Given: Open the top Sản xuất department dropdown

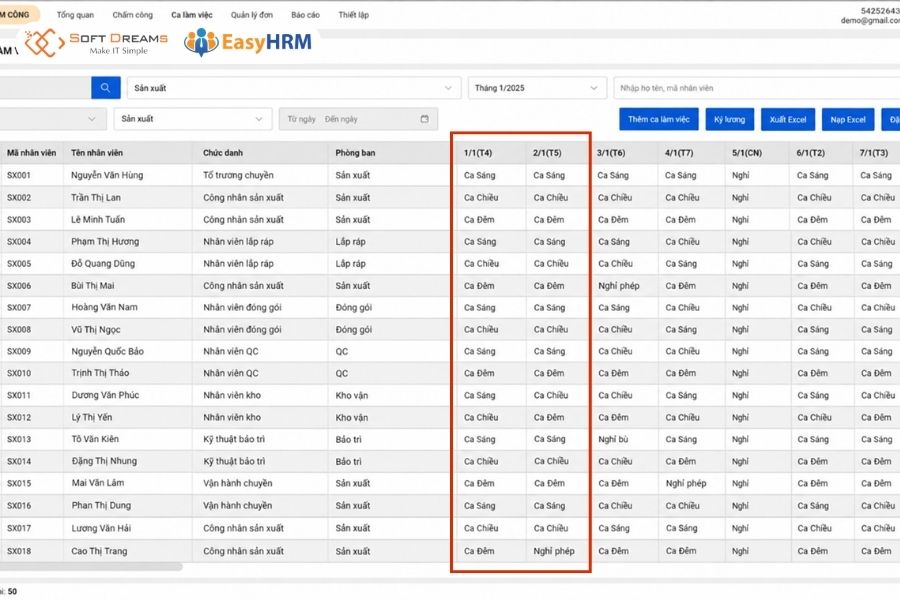Looking at the screenshot, I should tap(294, 88).
